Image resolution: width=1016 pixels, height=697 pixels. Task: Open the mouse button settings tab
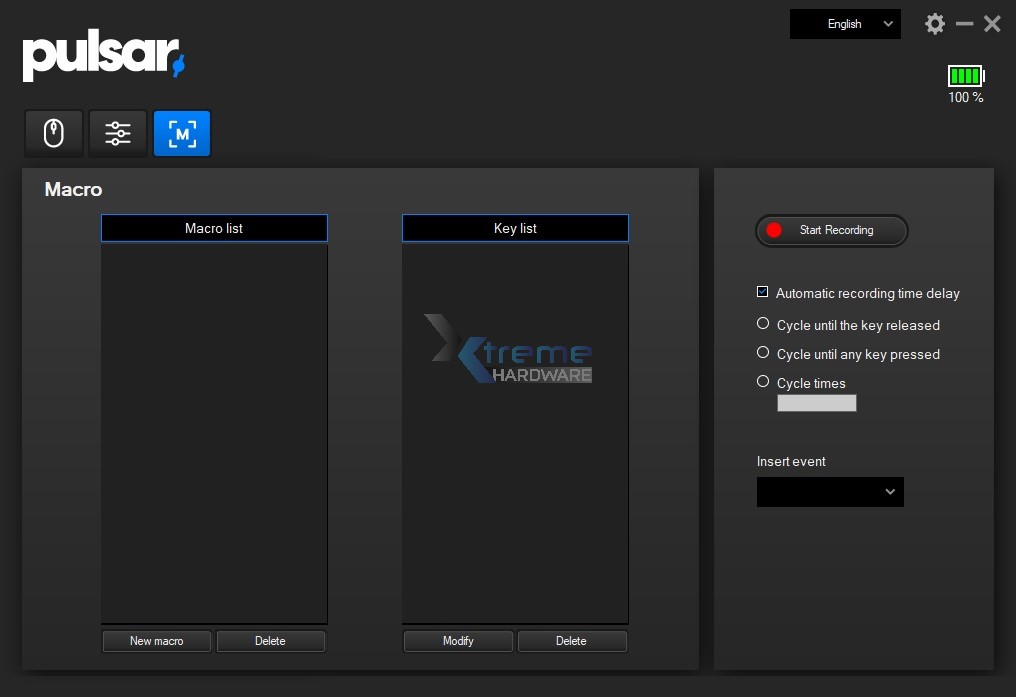coord(54,134)
